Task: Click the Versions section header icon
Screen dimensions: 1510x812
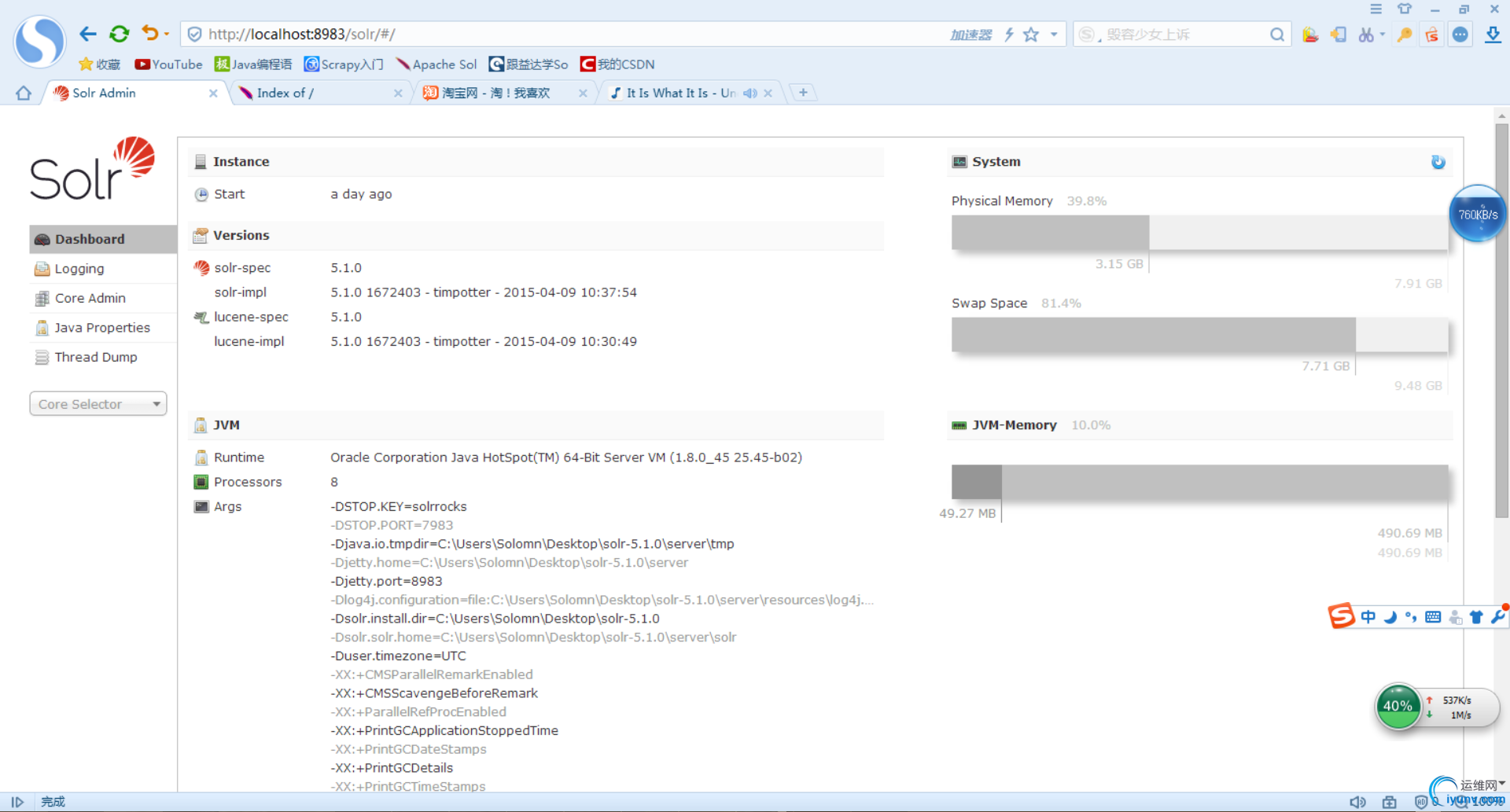Action: coord(201,235)
